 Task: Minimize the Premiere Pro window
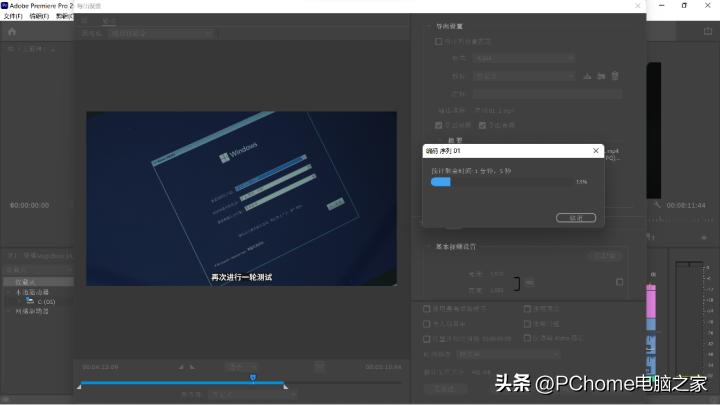[x=661, y=6]
